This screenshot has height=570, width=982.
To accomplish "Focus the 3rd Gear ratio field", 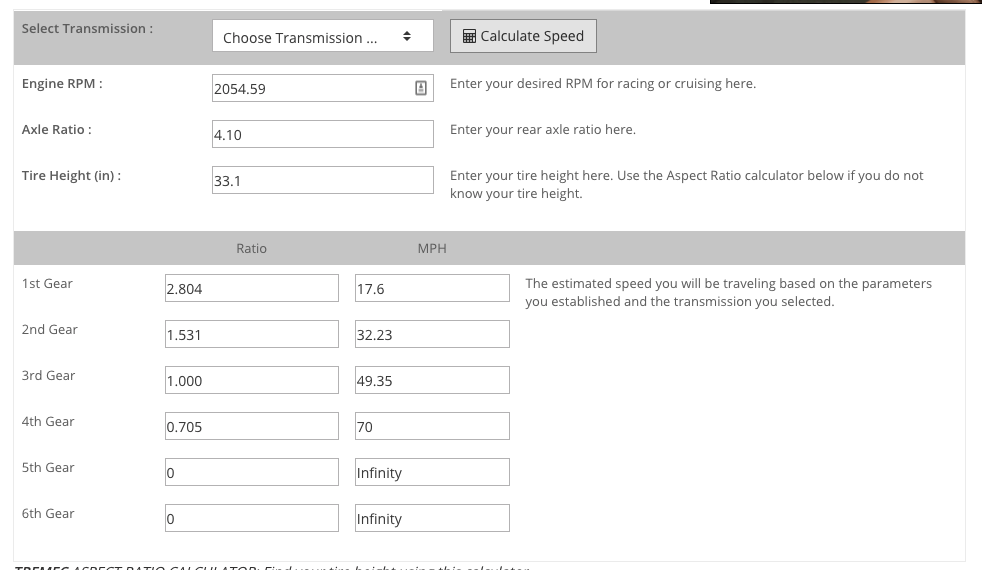I will tap(252, 380).
